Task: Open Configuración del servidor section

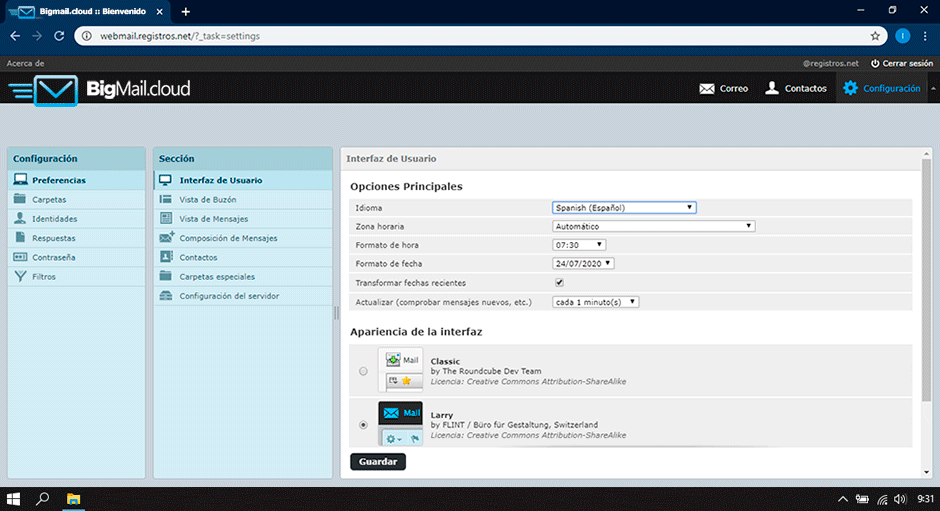Action: 229,296
